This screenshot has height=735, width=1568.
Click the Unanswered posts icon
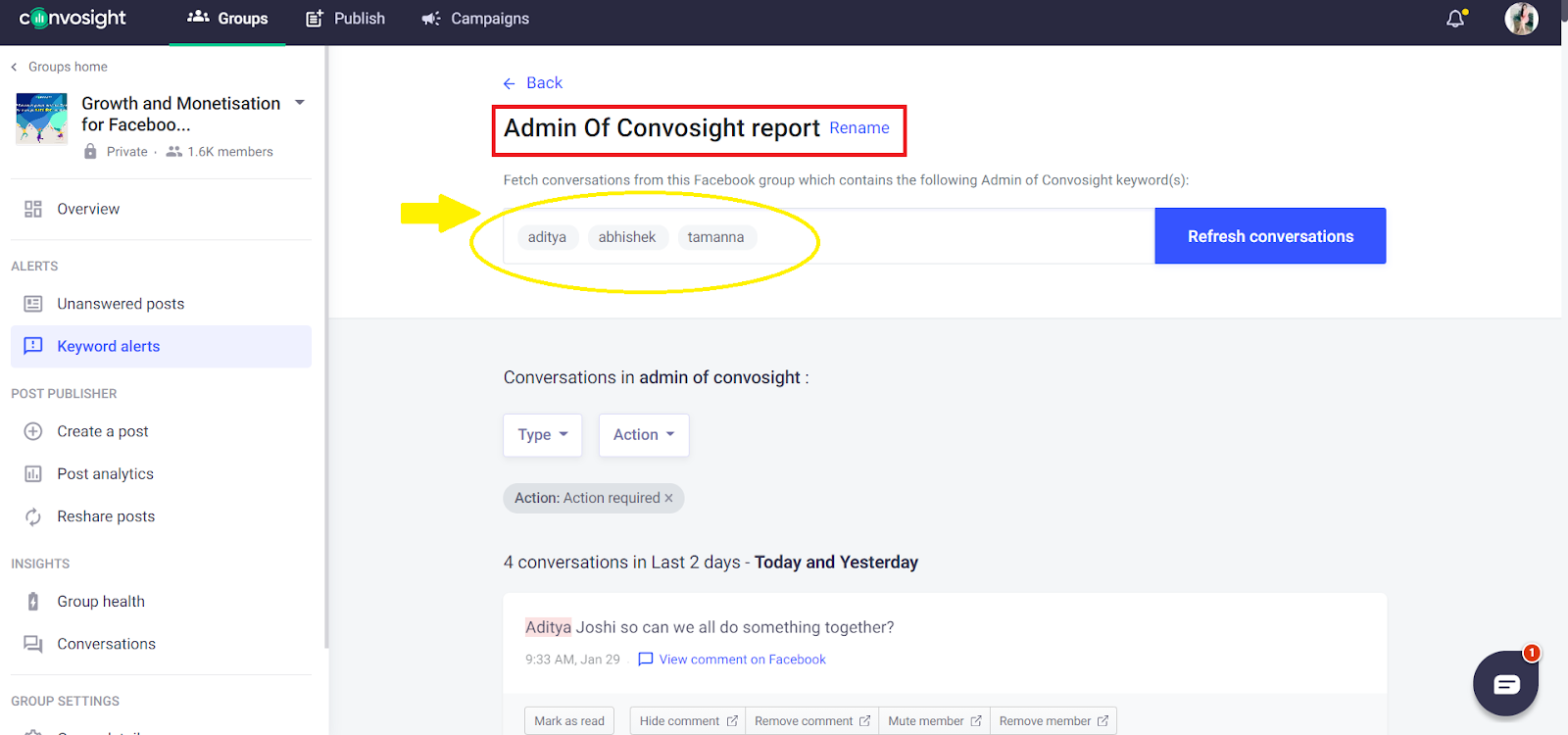(33, 304)
